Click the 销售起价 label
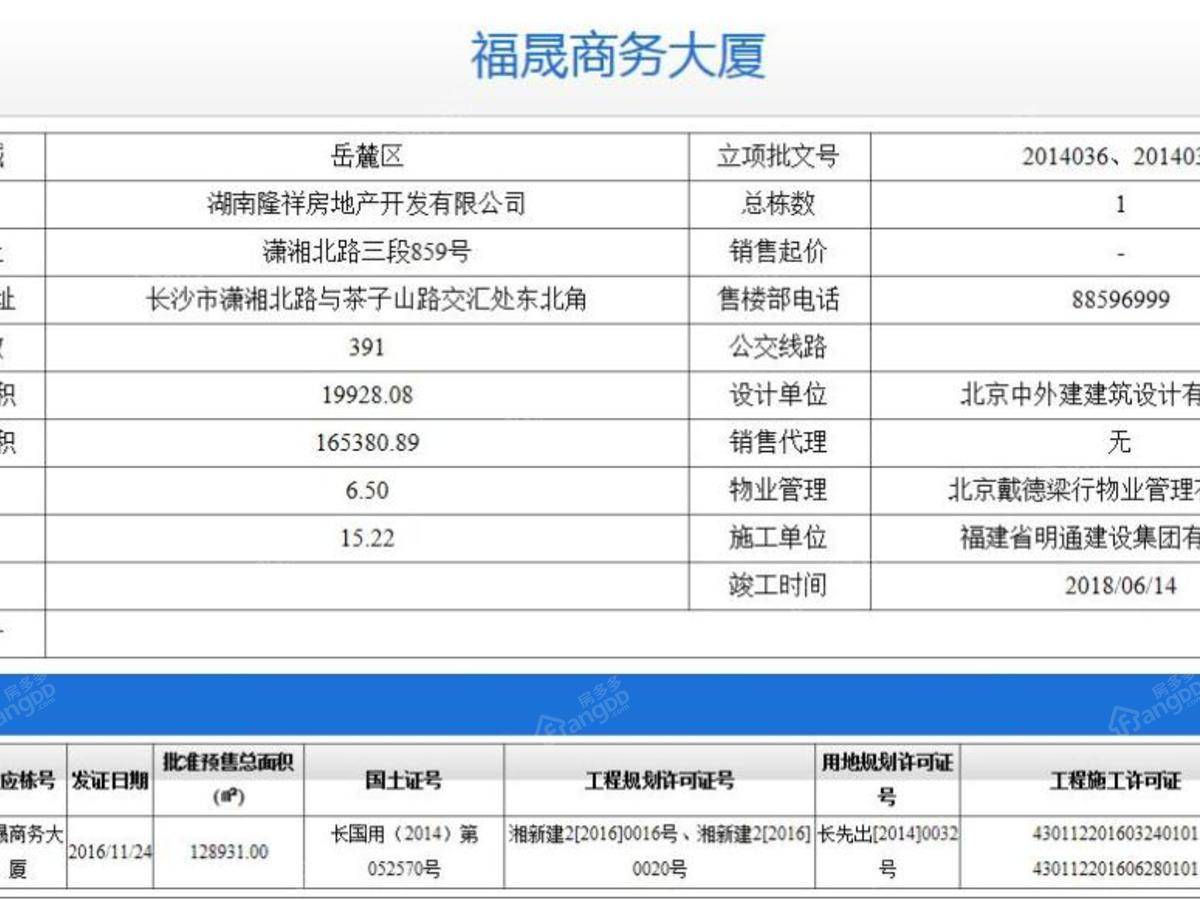This screenshot has width=1200, height=900. 778,252
